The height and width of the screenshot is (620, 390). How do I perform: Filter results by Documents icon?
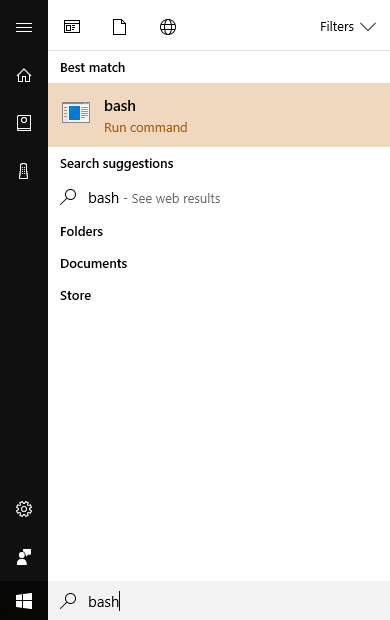coord(119,27)
